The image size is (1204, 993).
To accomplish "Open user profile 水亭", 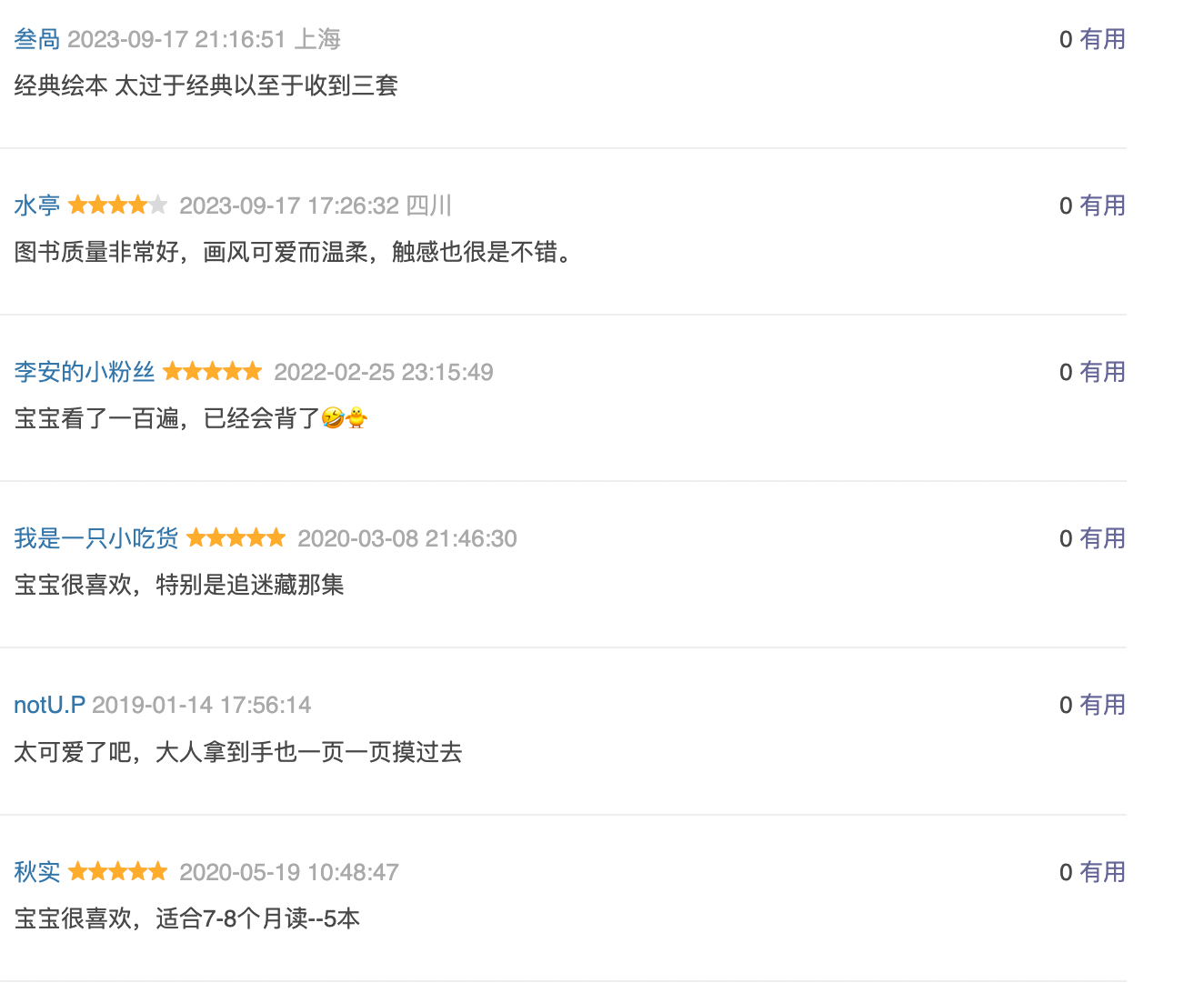I will 37,206.
